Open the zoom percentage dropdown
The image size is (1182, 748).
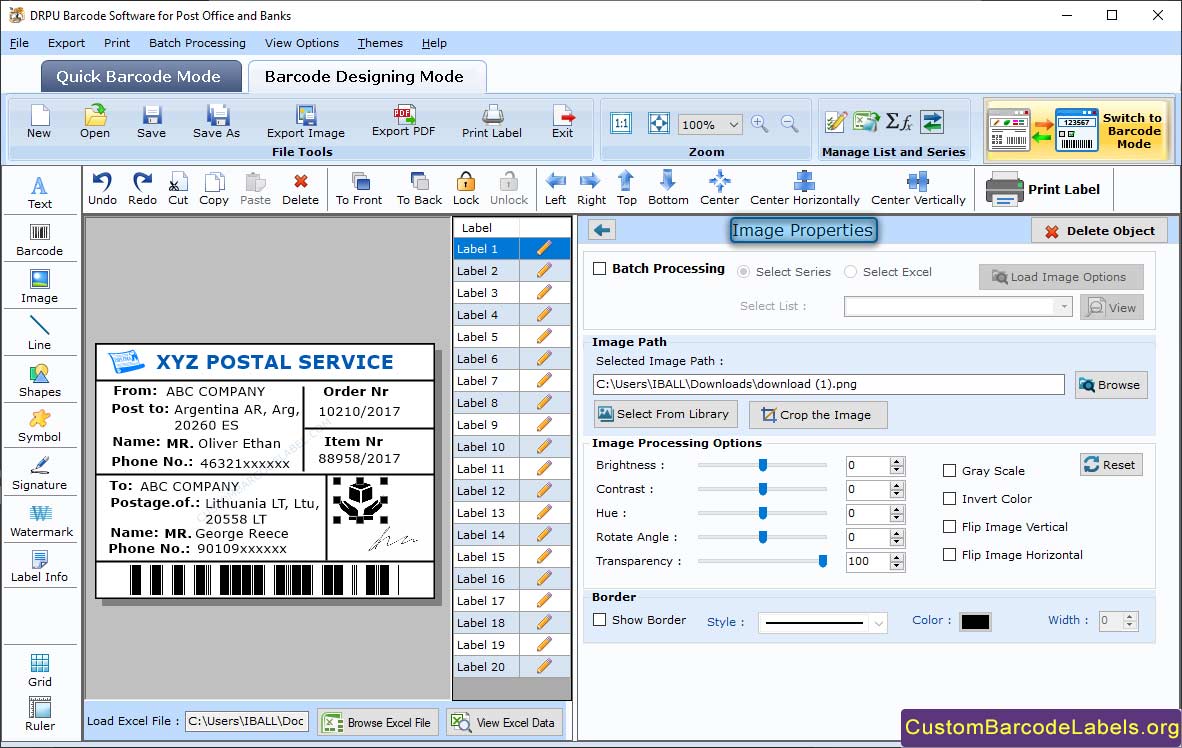[x=733, y=124]
